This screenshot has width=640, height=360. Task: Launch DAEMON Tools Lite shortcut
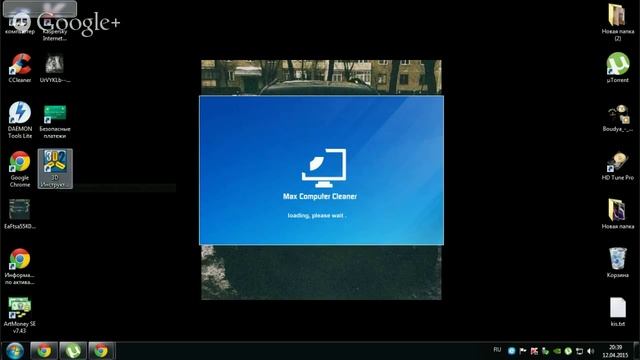click(20, 120)
